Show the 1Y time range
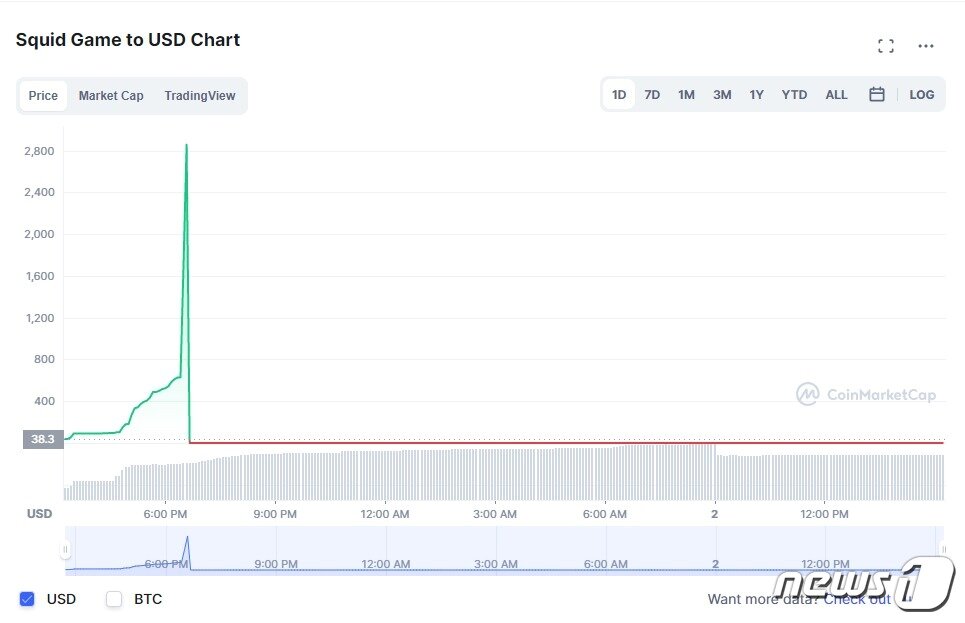The image size is (965, 623). (757, 95)
